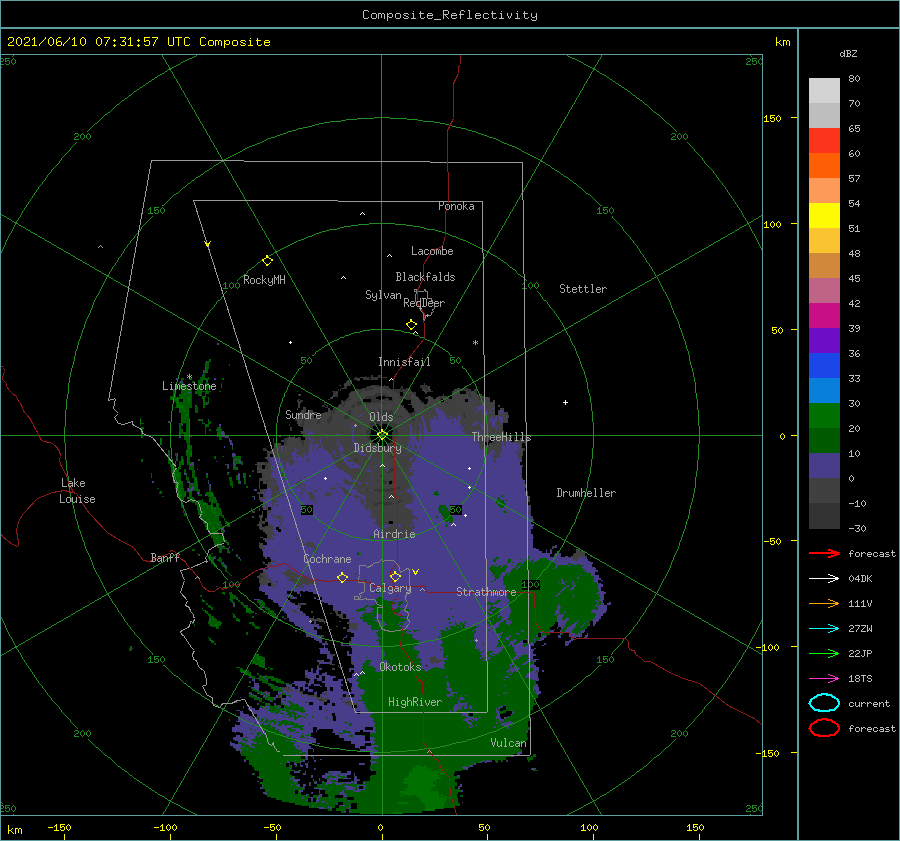Click the ThreeHills label

click(x=502, y=437)
